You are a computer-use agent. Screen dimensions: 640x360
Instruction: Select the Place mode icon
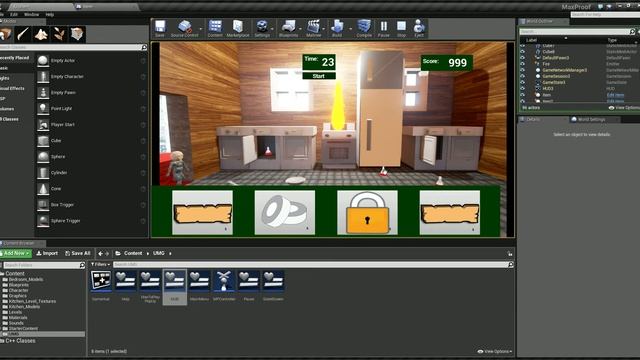click(6, 34)
